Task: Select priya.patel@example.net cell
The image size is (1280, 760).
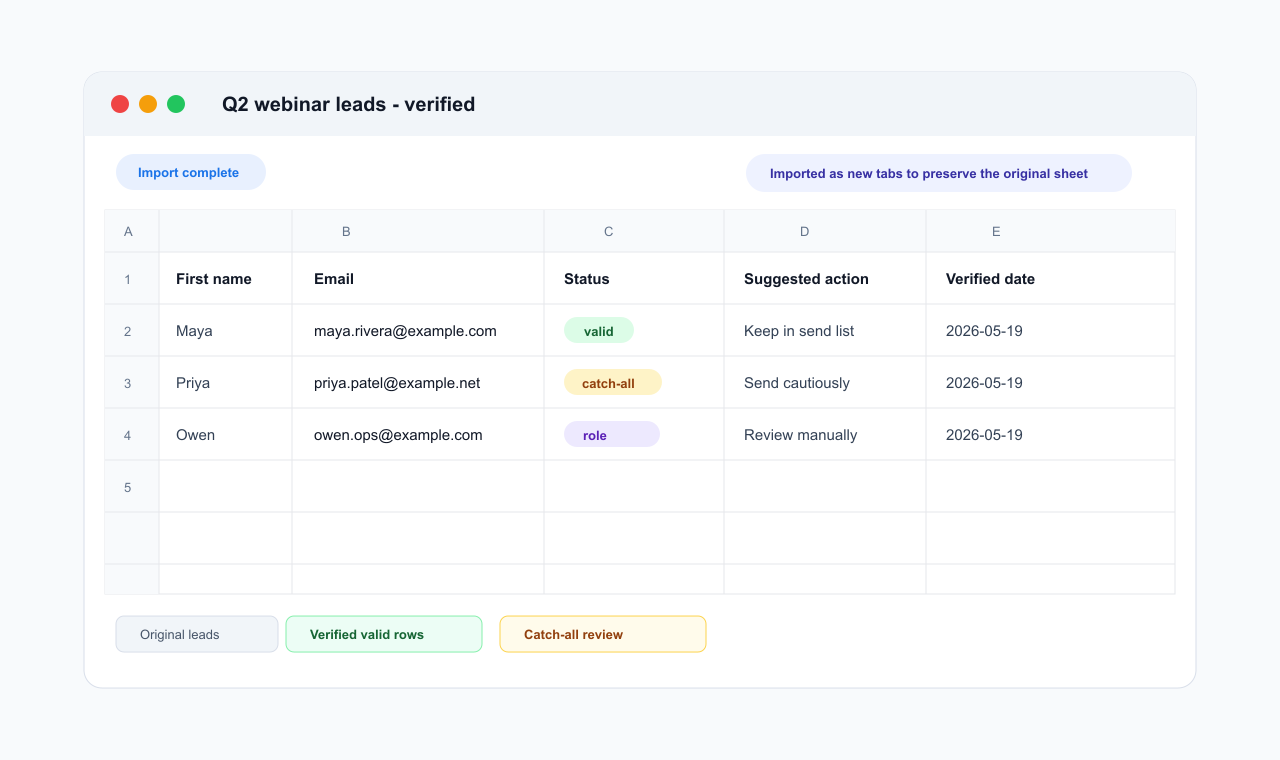Action: [418, 383]
